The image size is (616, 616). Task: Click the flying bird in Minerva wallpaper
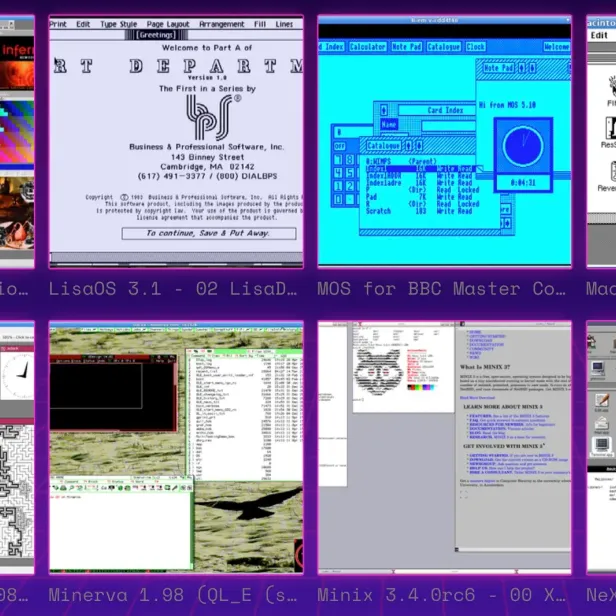[x=249, y=504]
